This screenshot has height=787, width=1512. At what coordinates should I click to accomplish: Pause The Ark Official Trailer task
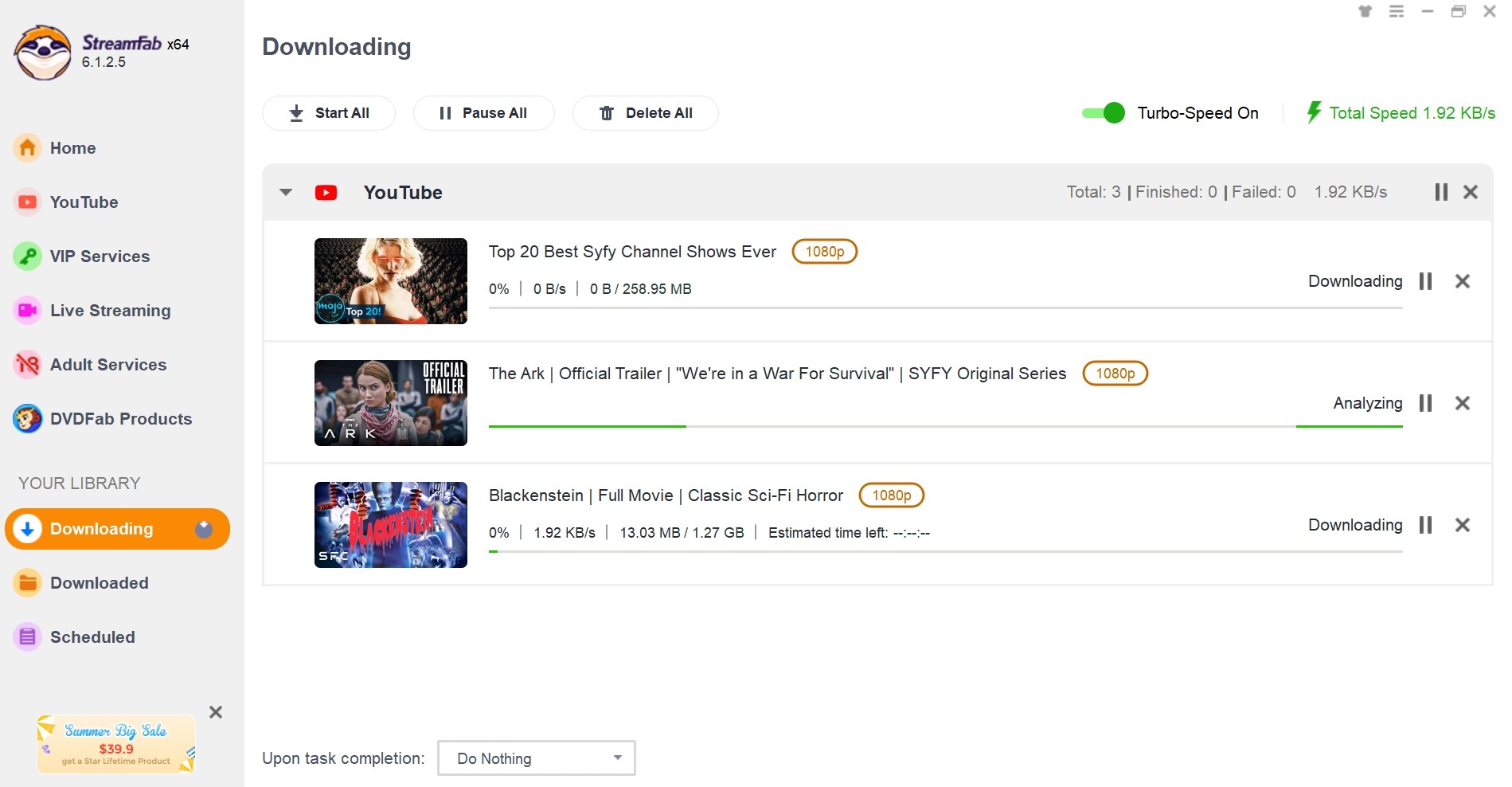point(1426,403)
